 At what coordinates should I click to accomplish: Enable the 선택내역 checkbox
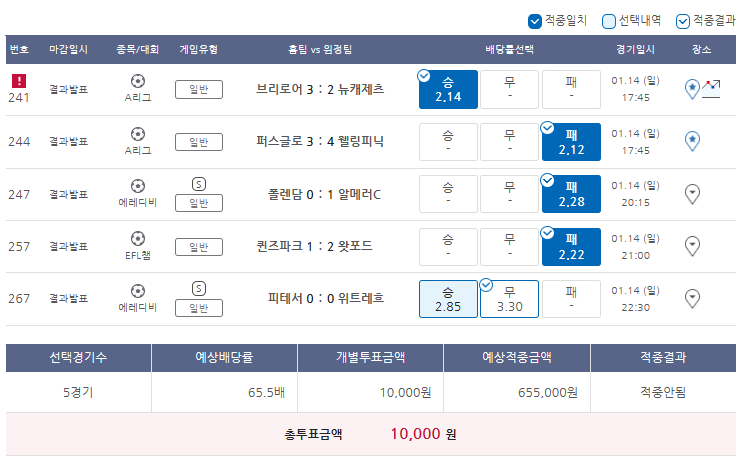point(609,21)
